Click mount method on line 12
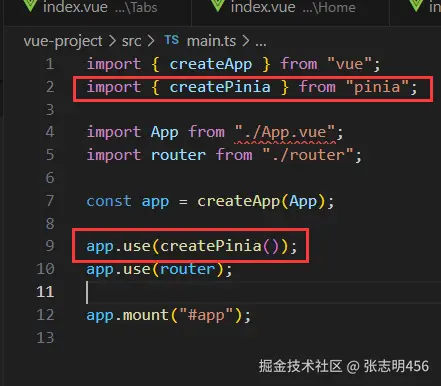Image resolution: width=441 pixels, height=386 pixels. coord(146,315)
